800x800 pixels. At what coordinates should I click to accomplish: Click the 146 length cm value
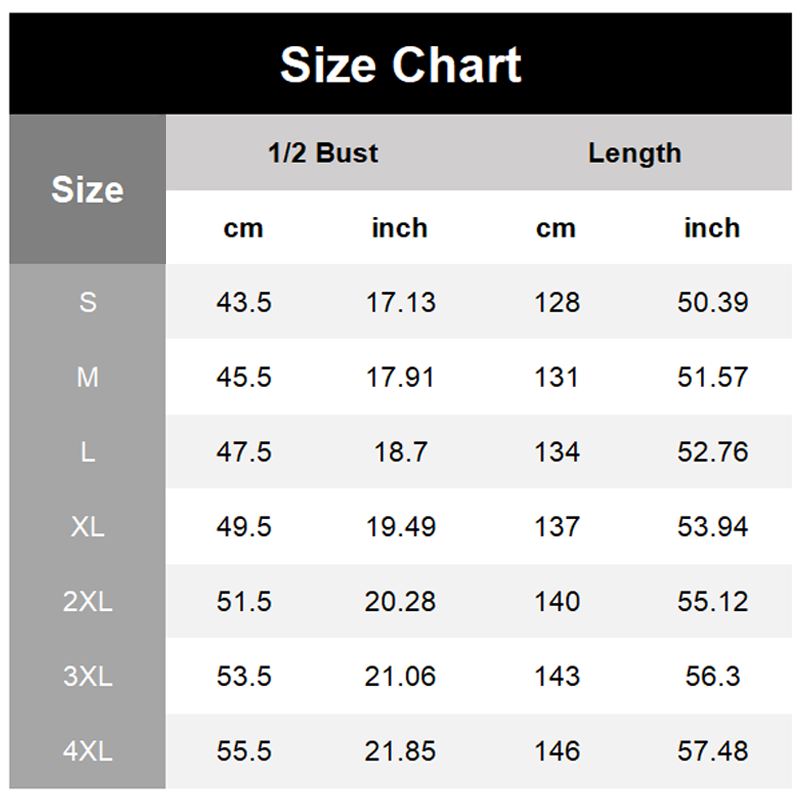click(x=557, y=751)
